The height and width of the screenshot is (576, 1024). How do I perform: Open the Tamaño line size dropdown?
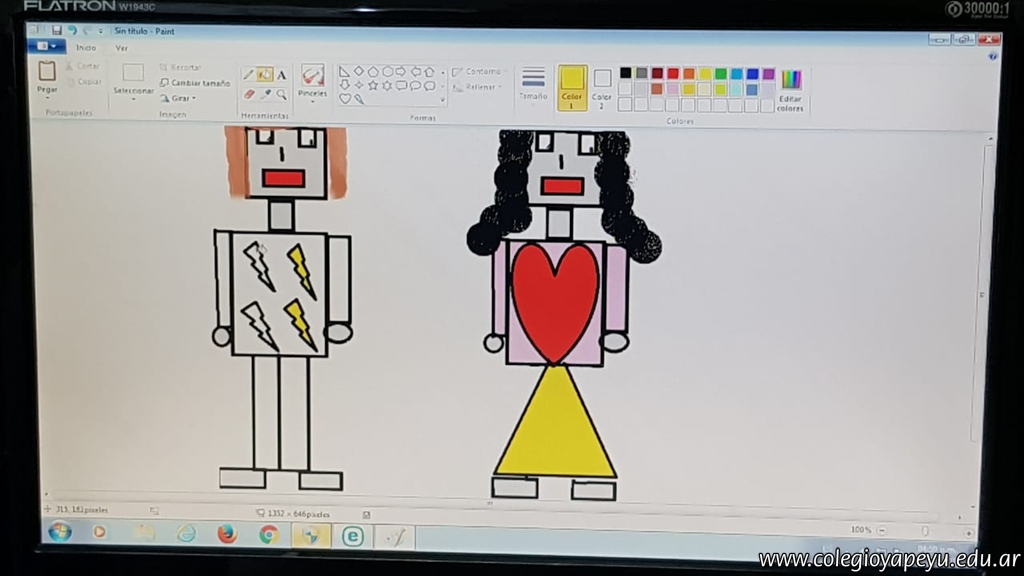point(533,85)
